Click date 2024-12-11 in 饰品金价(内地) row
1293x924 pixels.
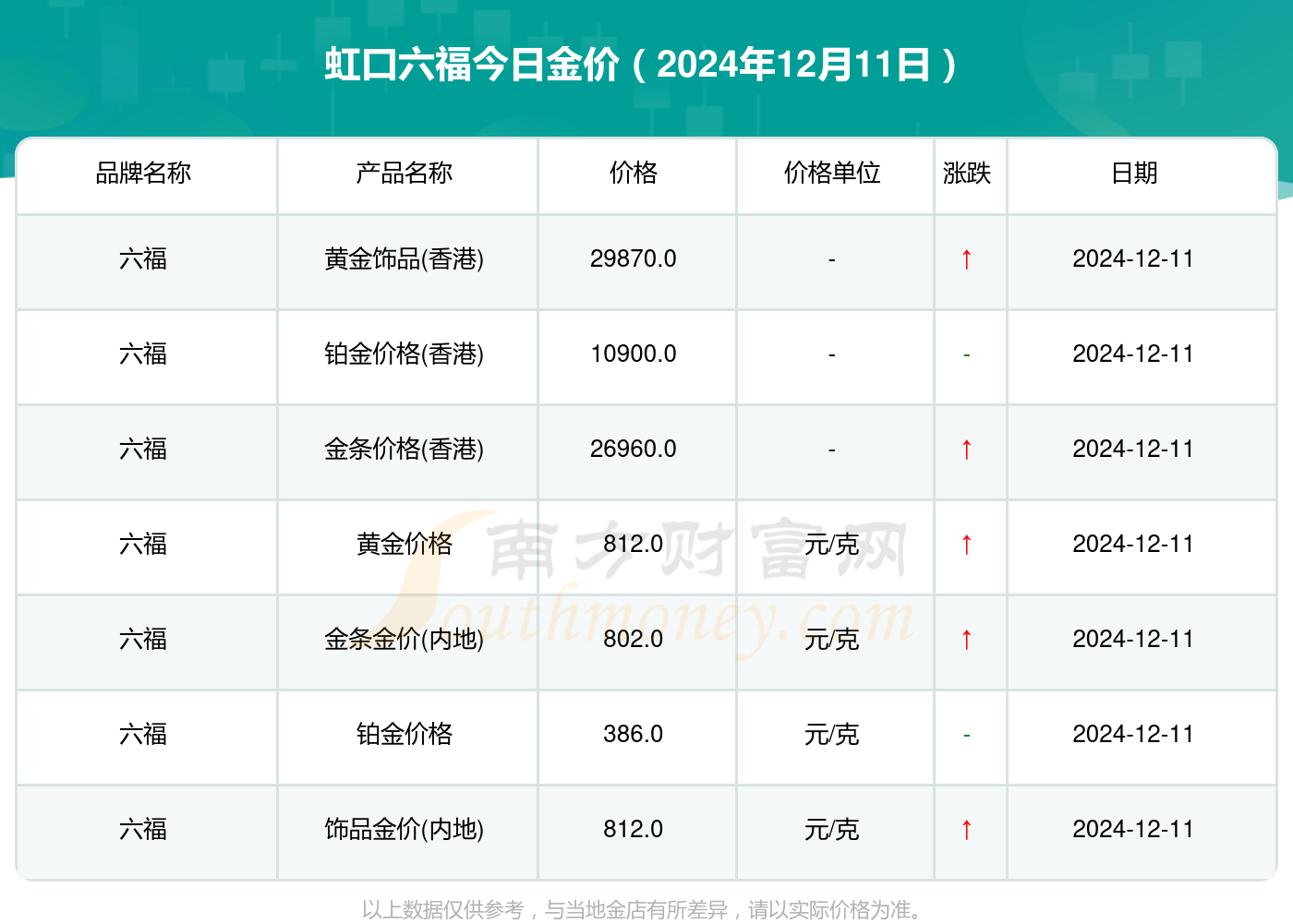[x=1133, y=829]
